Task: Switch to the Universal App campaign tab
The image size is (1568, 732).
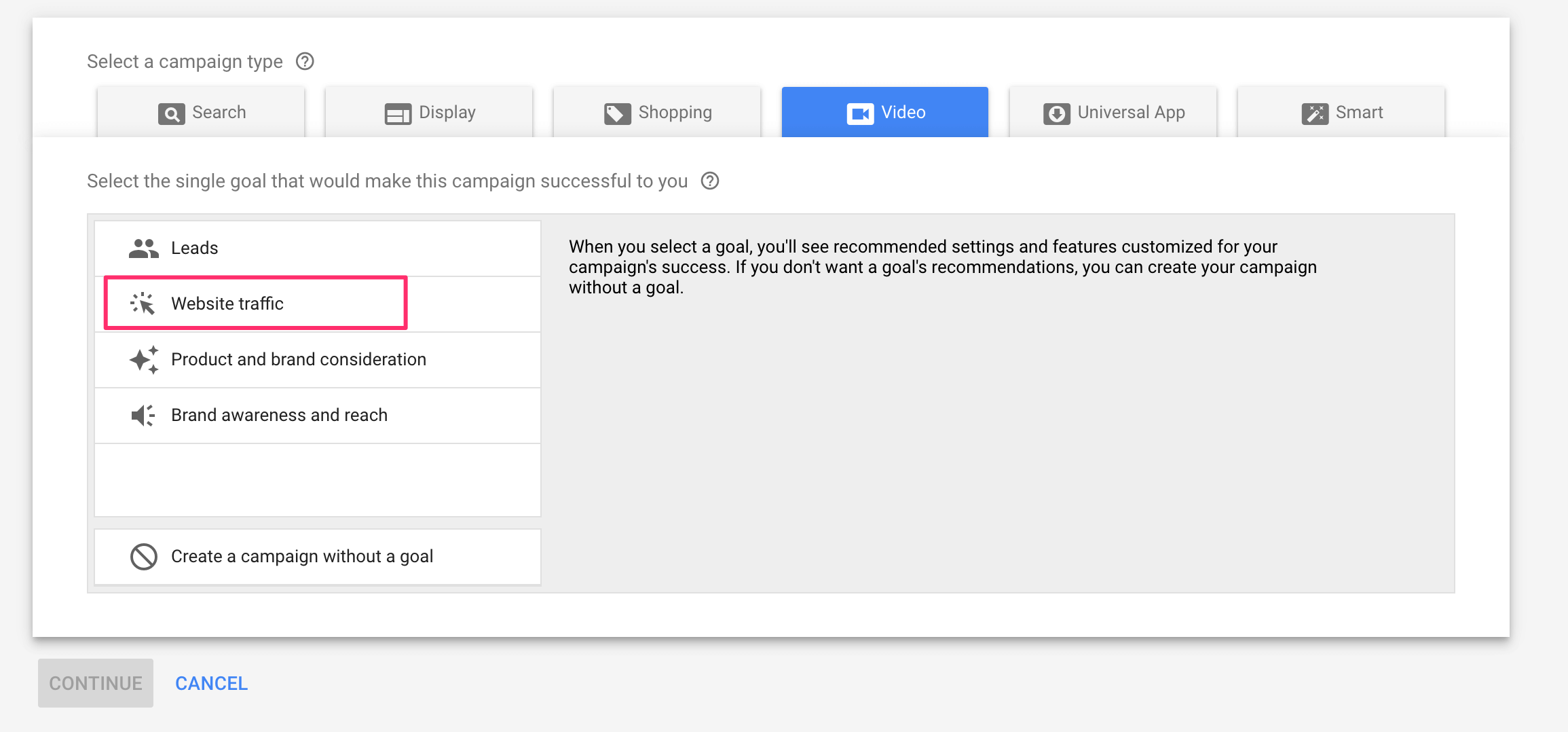Action: [x=1113, y=112]
